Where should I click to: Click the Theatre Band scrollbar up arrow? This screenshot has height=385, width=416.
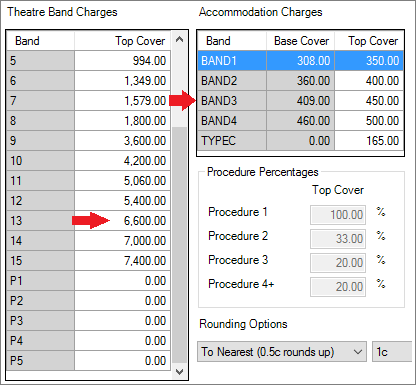179,40
